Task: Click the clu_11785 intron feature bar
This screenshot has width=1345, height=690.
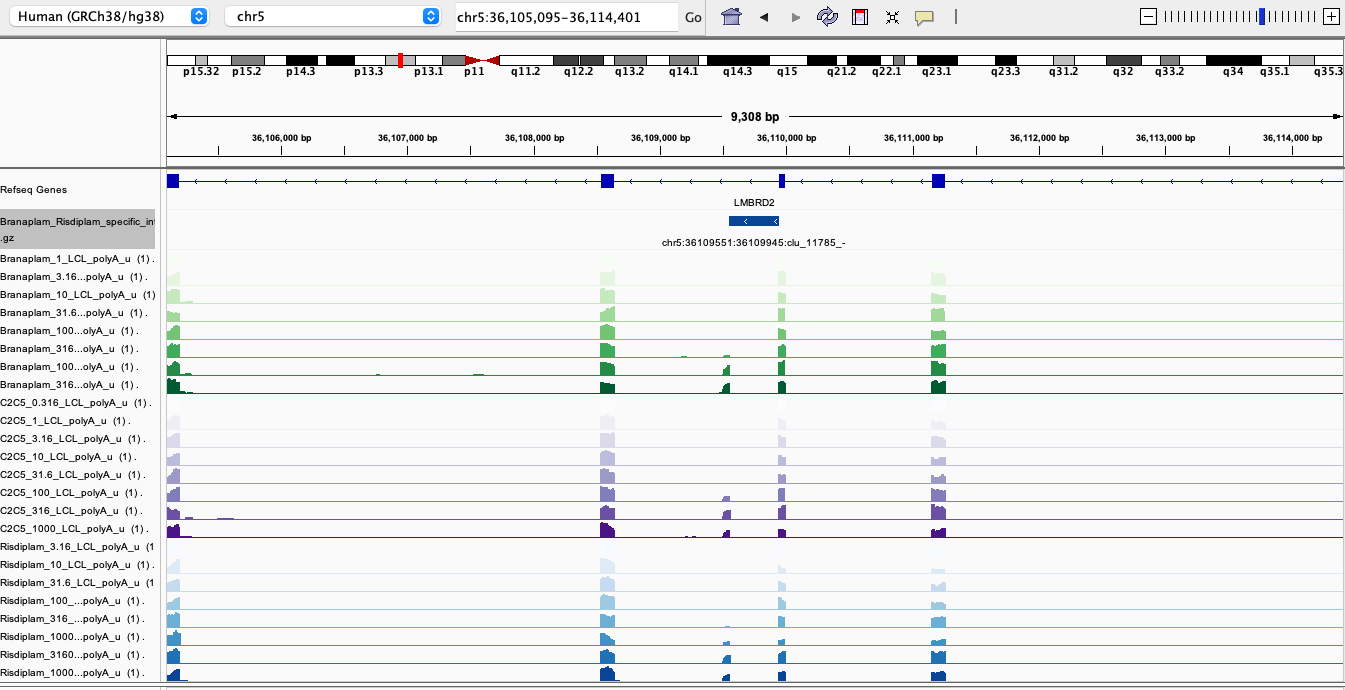Action: [x=753, y=221]
